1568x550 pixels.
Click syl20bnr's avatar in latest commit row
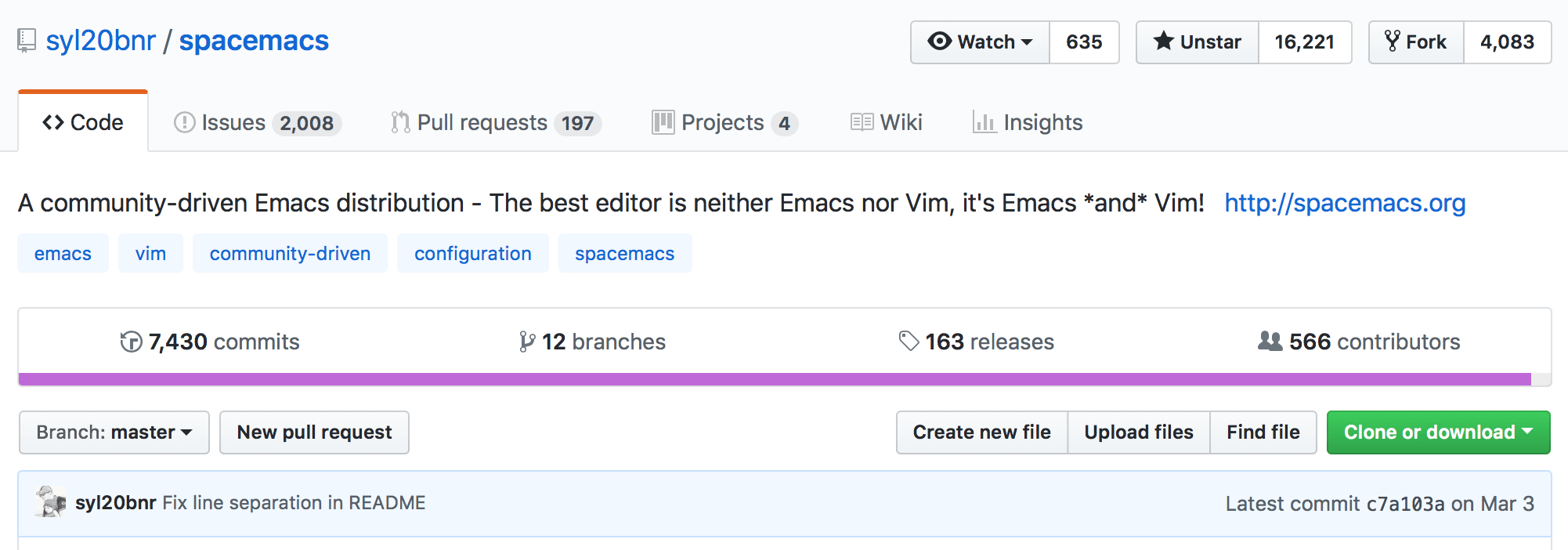point(51,502)
